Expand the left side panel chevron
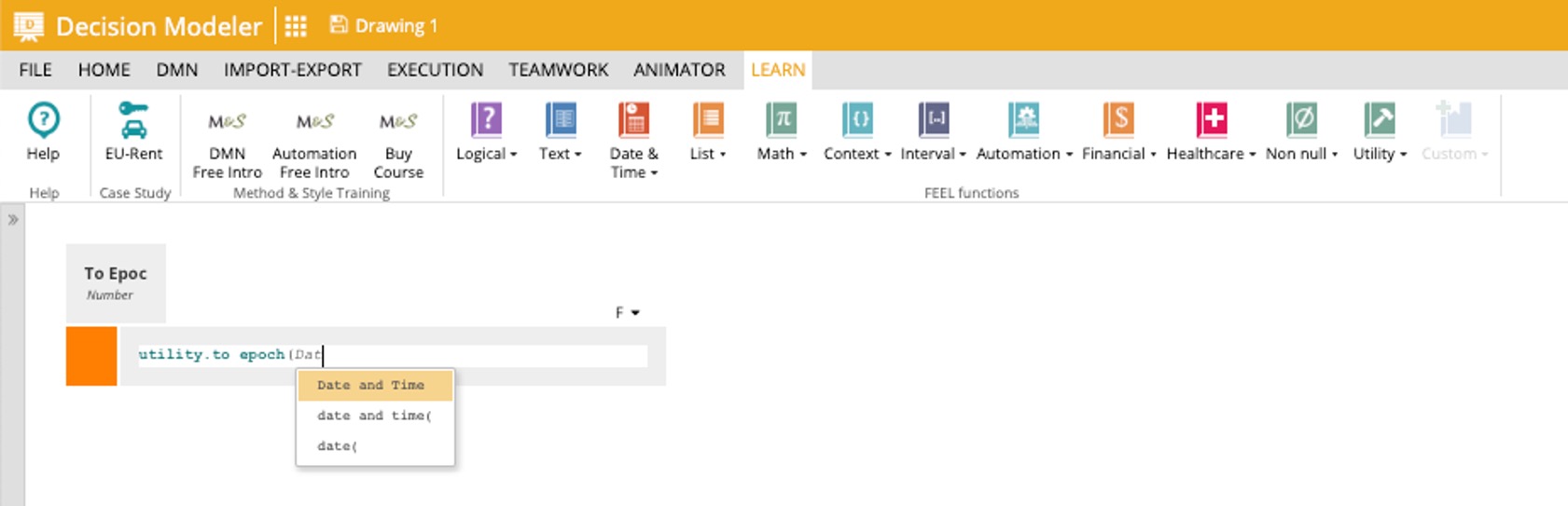The width and height of the screenshot is (1568, 506). pos(13,220)
